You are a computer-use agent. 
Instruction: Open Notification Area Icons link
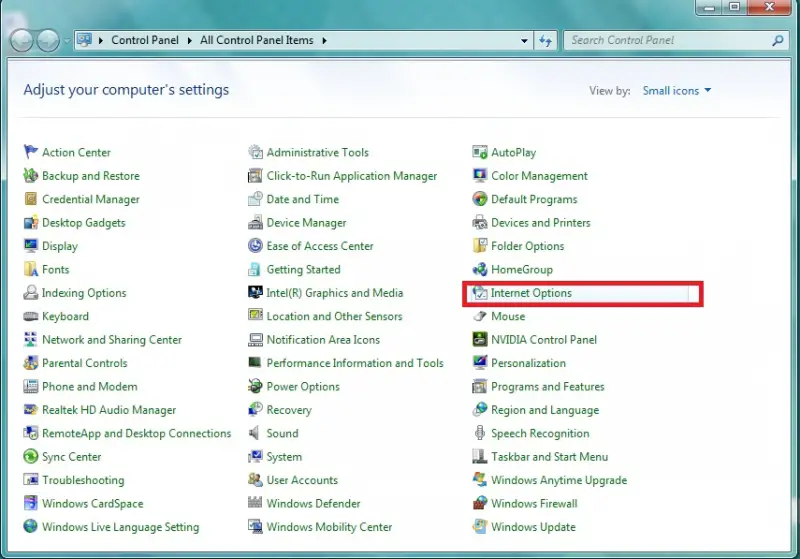point(323,340)
